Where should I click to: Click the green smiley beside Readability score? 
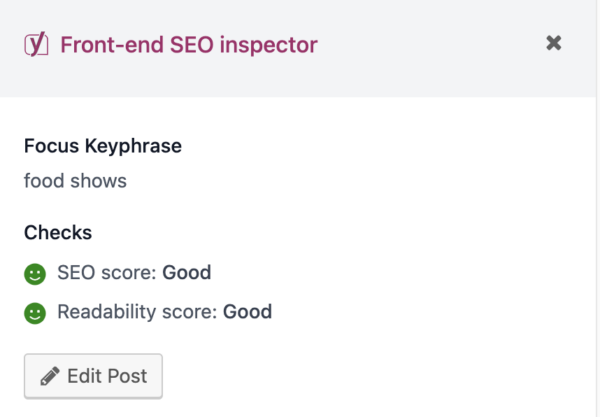pos(35,313)
